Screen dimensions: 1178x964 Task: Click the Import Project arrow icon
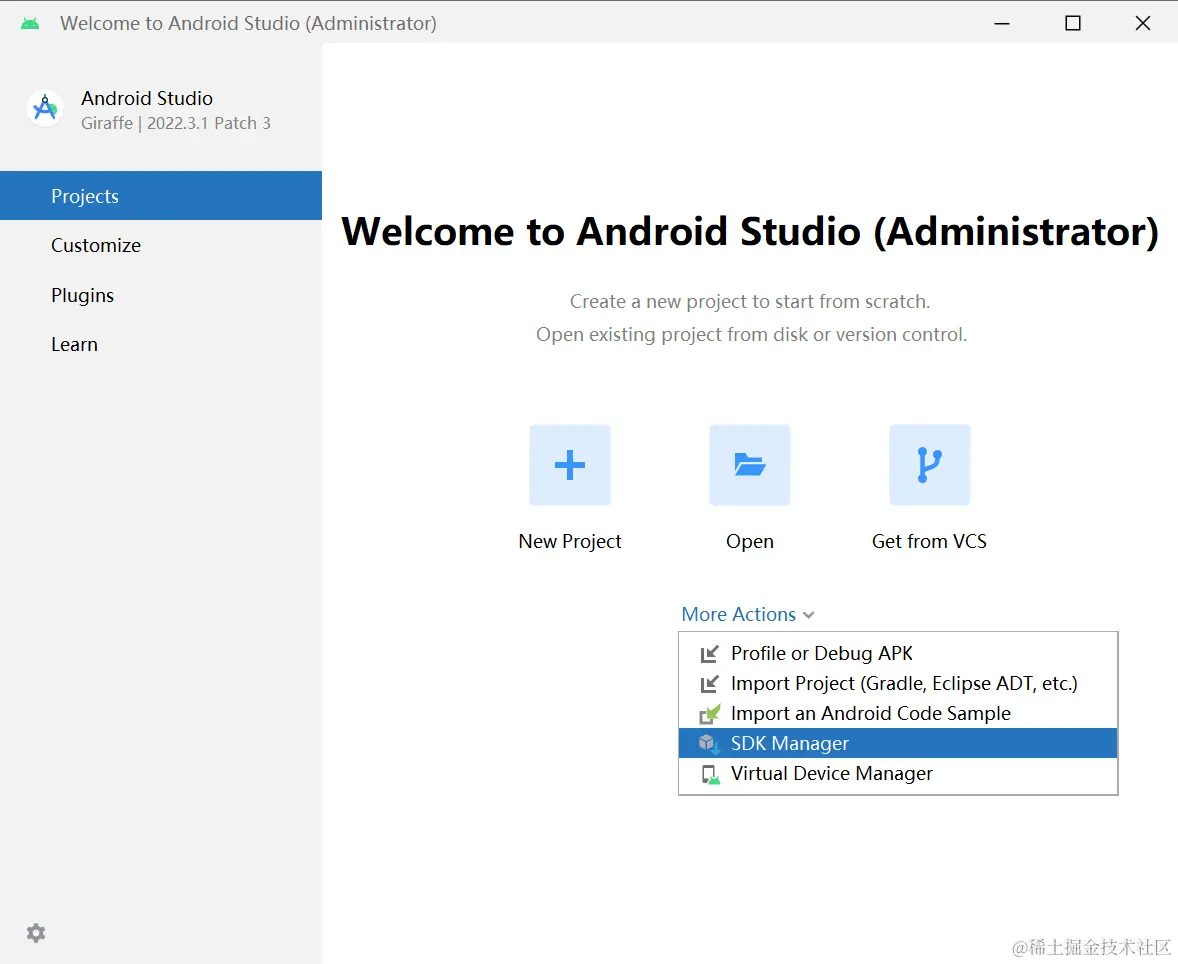[709, 684]
